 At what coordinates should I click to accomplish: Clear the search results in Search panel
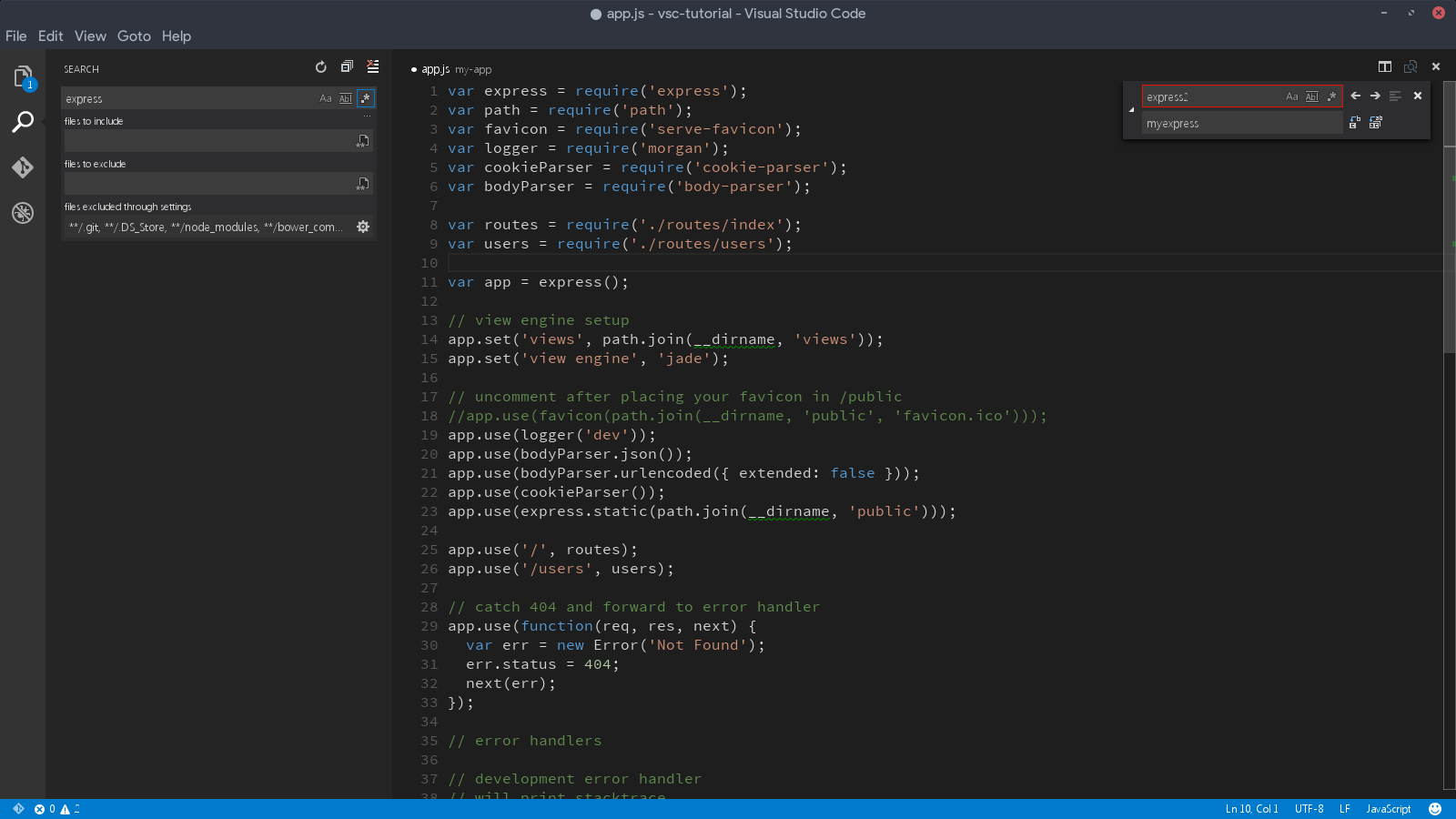click(373, 67)
